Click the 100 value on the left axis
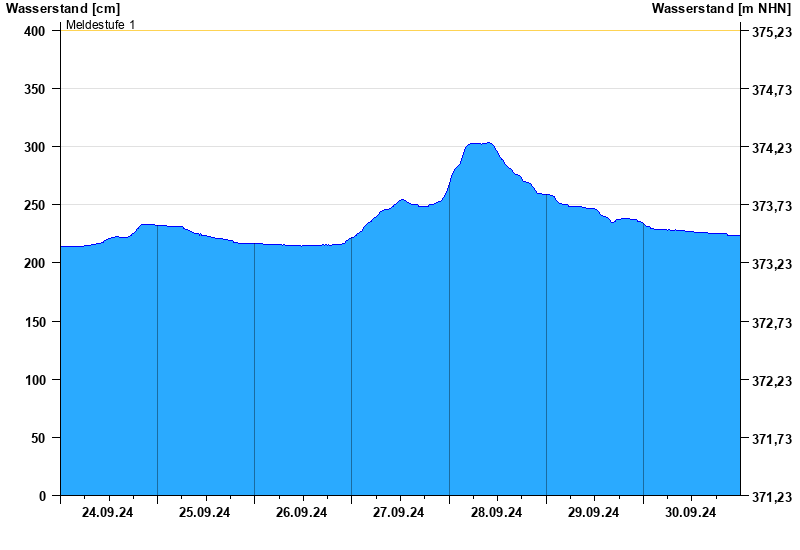This screenshot has height=550, width=800. (x=36, y=380)
